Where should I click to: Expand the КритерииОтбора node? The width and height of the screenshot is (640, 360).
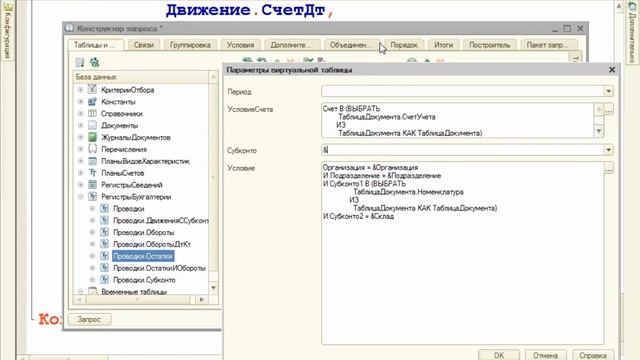click(80, 89)
